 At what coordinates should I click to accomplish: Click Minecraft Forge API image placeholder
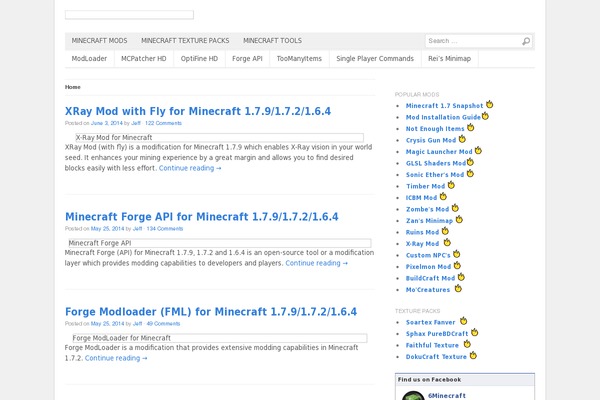pyautogui.click(x=220, y=243)
